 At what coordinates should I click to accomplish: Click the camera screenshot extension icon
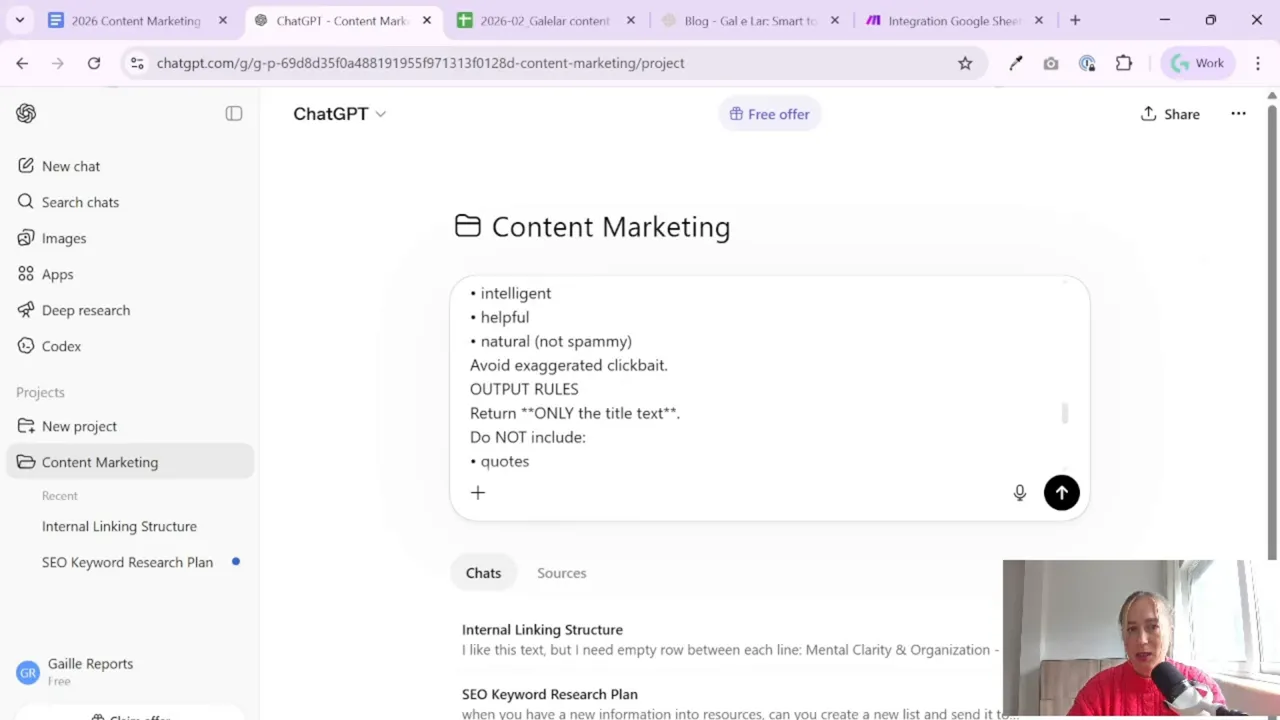(x=1051, y=63)
